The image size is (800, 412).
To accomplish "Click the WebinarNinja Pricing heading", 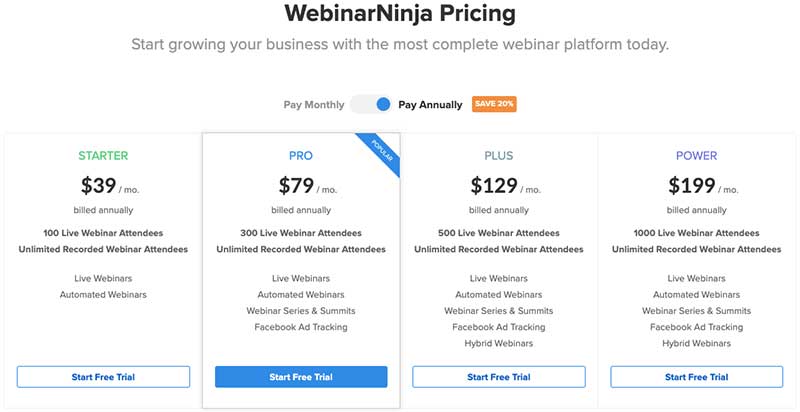I will point(400,15).
